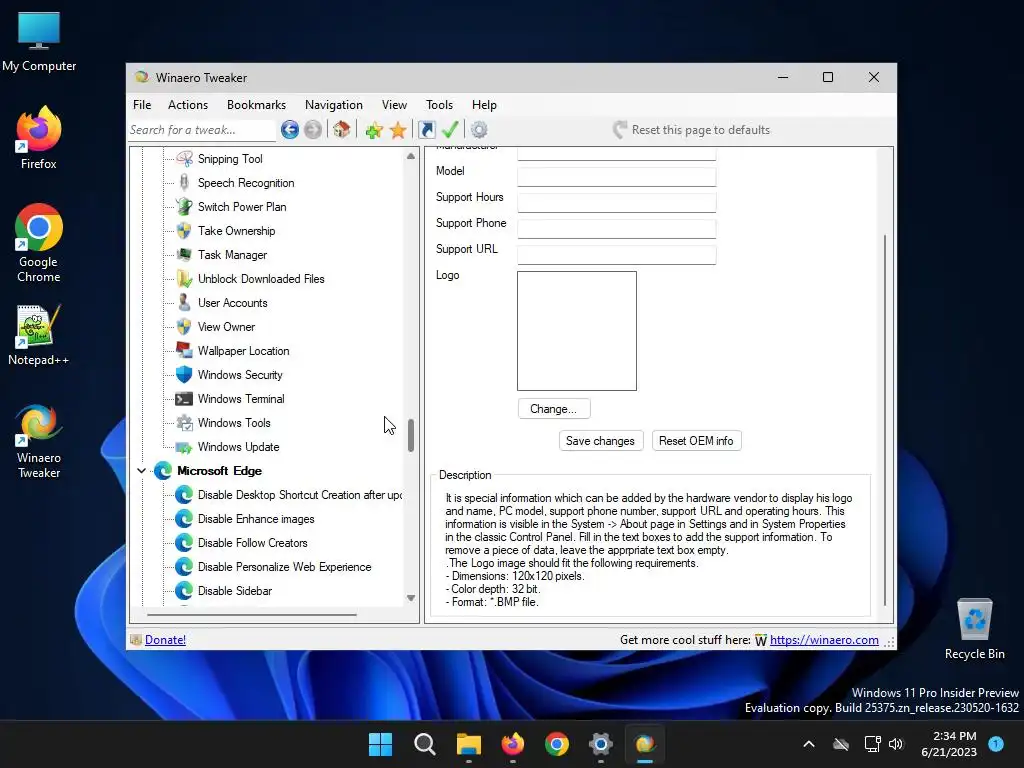Open the https://winaero.com link
This screenshot has width=1024, height=768.
(x=824, y=640)
